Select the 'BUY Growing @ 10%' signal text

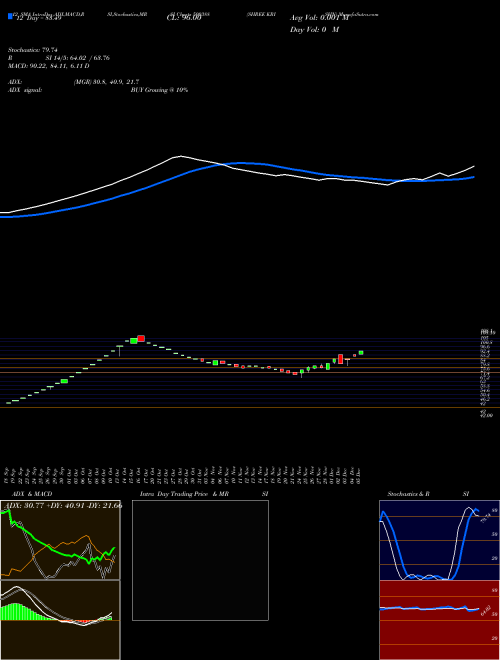tap(160, 90)
